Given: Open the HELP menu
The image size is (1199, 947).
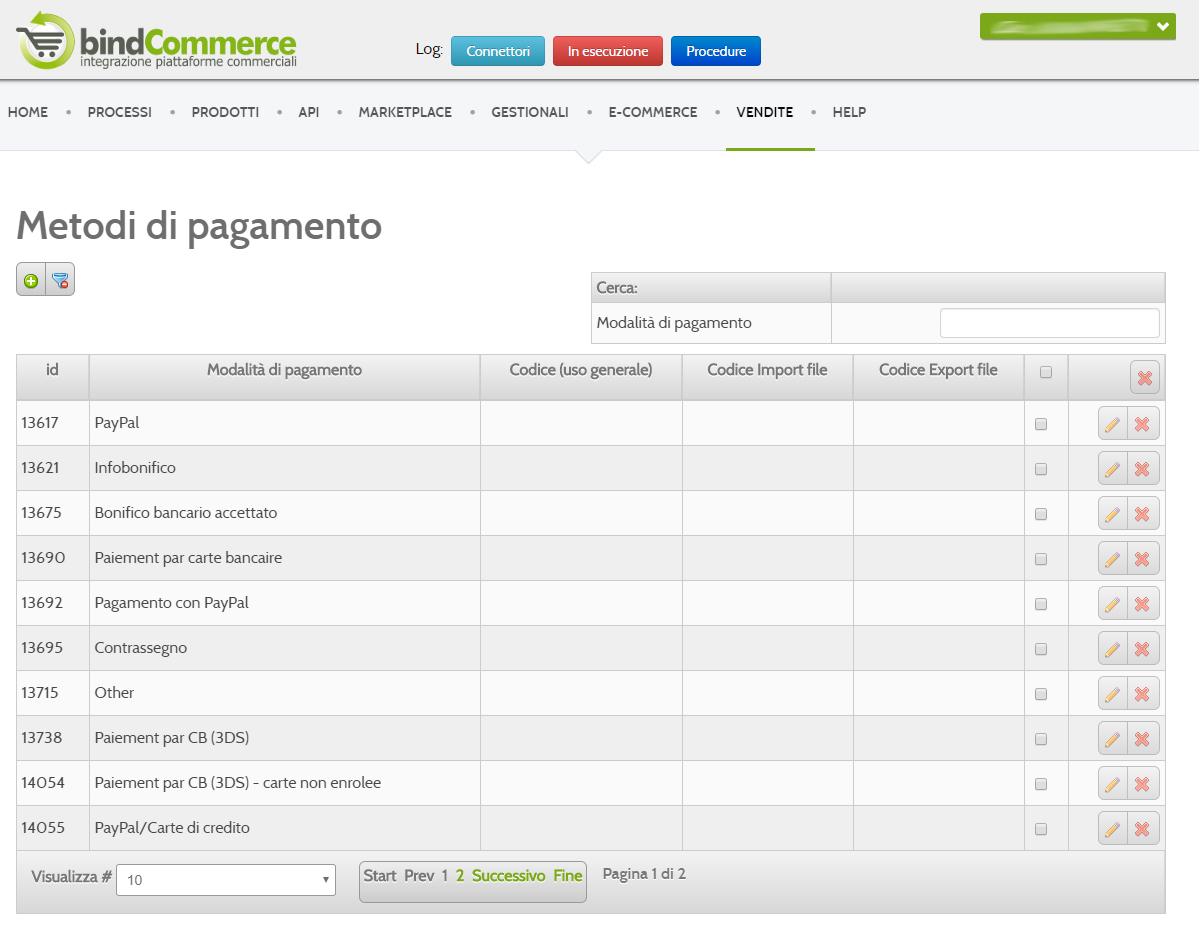Looking at the screenshot, I should pos(849,112).
